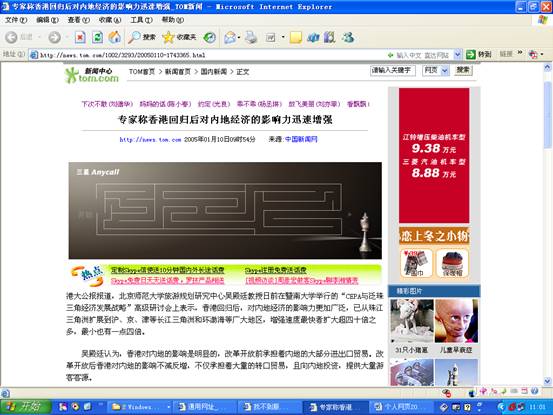Open the Search magnifier toolbar button
Image resolution: width=553 pixels, height=415 pixels.
pyautogui.click(x=142, y=37)
